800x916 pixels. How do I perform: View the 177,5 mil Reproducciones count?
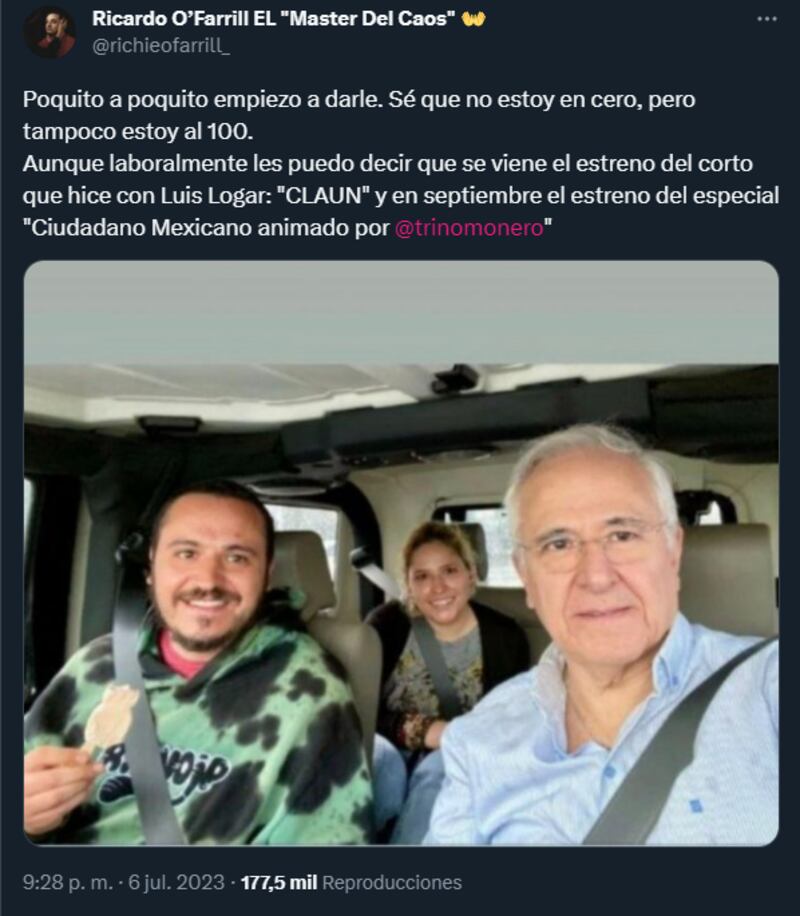pos(351,882)
